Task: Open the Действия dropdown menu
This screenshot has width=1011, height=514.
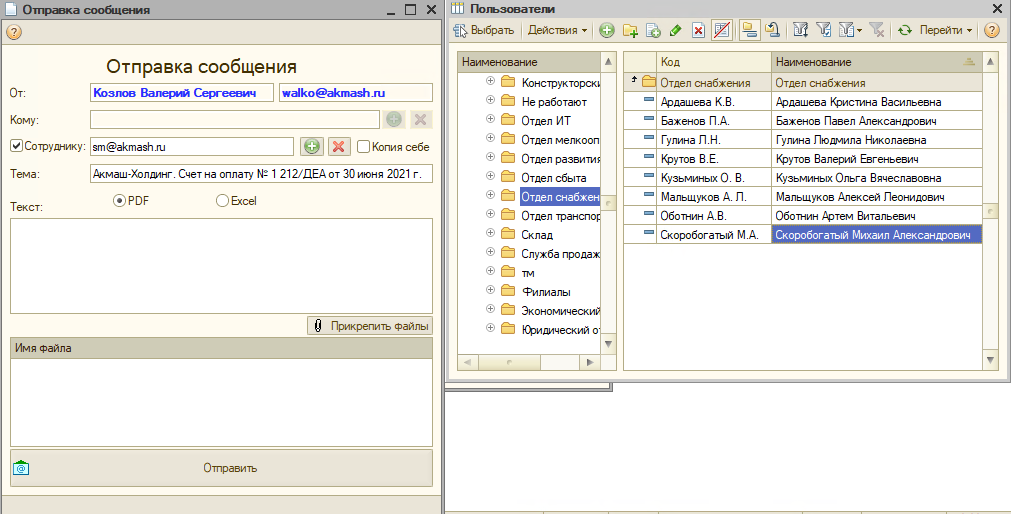Action: [x=557, y=30]
